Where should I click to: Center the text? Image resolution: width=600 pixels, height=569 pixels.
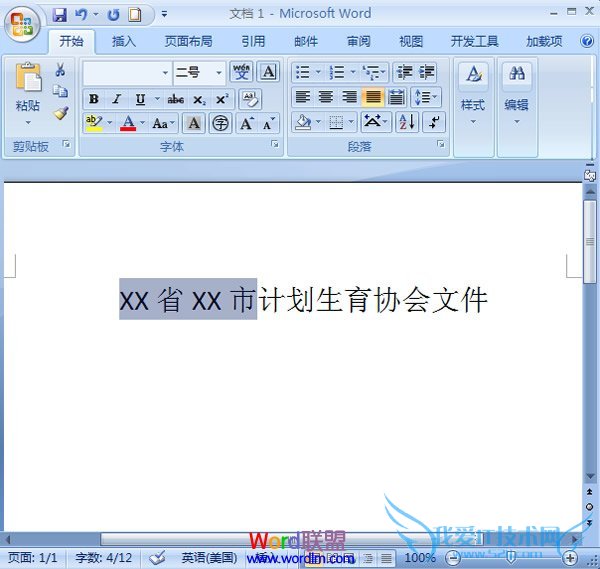point(326,97)
